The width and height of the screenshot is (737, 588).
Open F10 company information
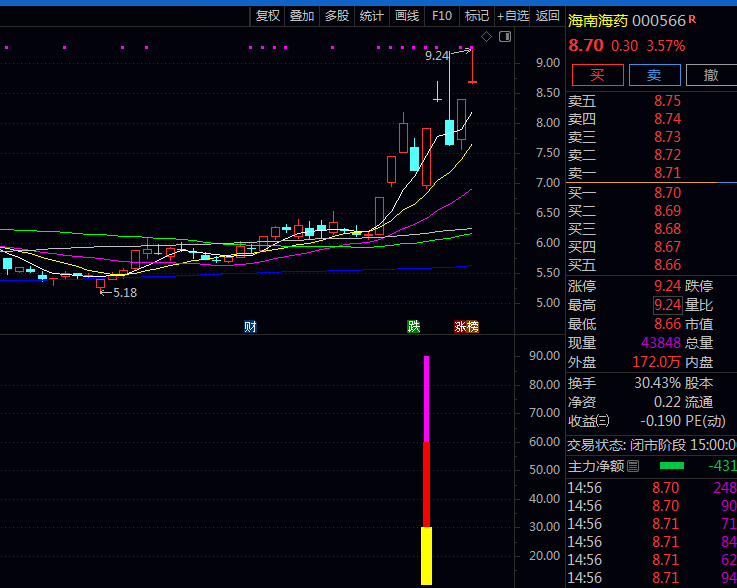click(441, 15)
